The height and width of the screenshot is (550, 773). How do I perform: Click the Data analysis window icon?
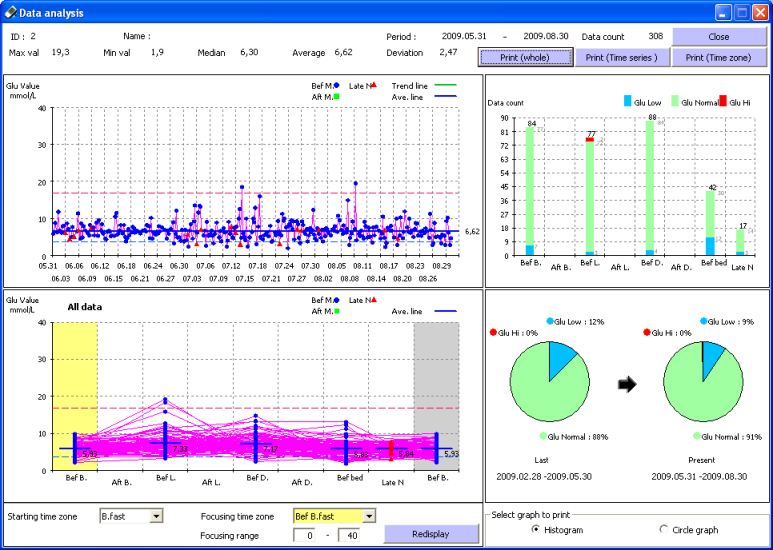10,13
